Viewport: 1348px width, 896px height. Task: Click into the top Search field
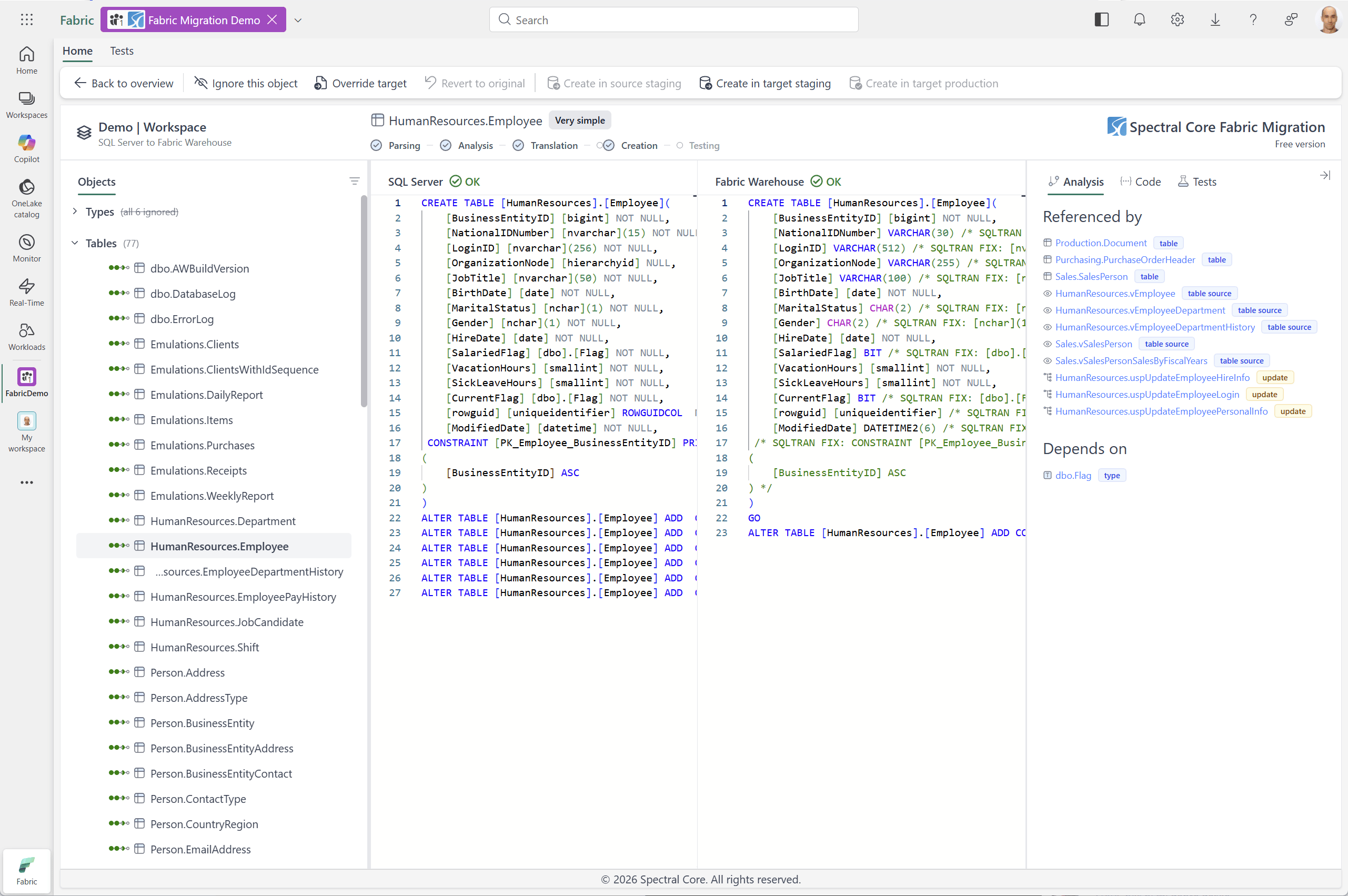click(x=673, y=20)
